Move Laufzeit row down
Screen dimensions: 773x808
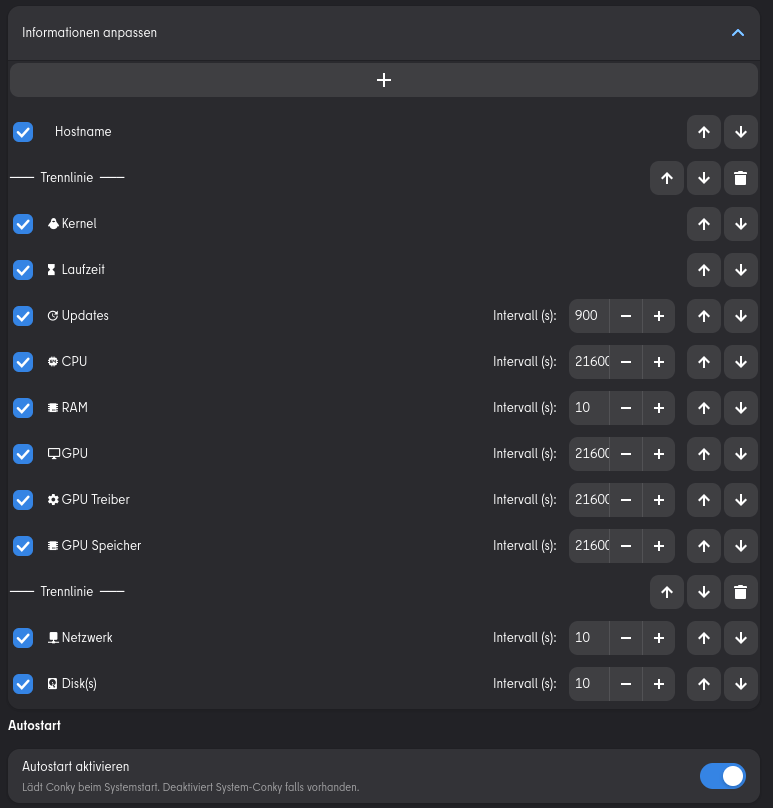(740, 270)
